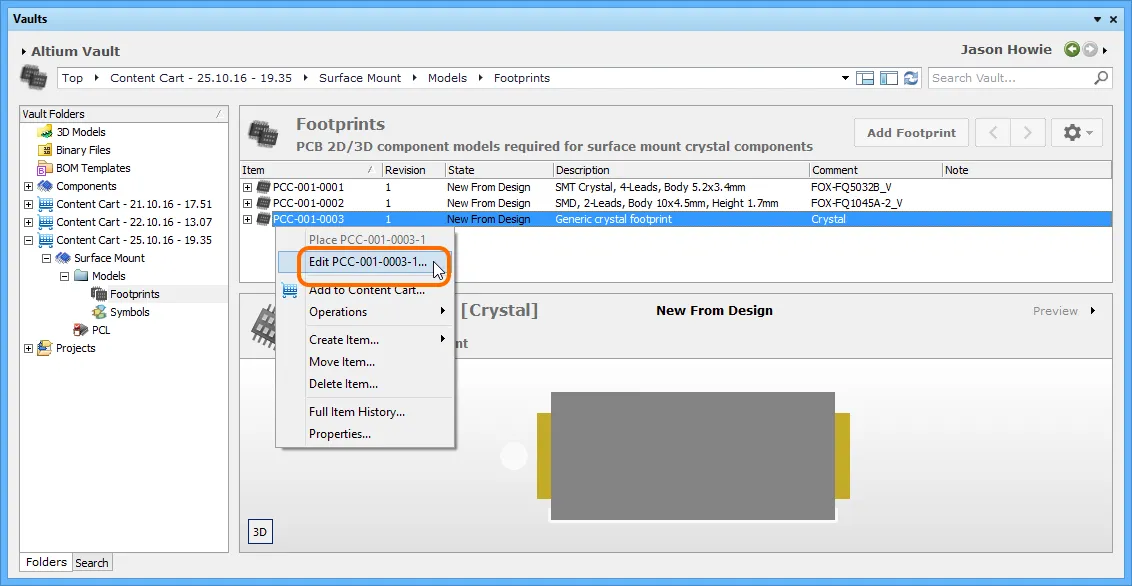Sort by the Description column header
Image resolution: width=1132 pixels, height=586 pixels.
(681, 170)
